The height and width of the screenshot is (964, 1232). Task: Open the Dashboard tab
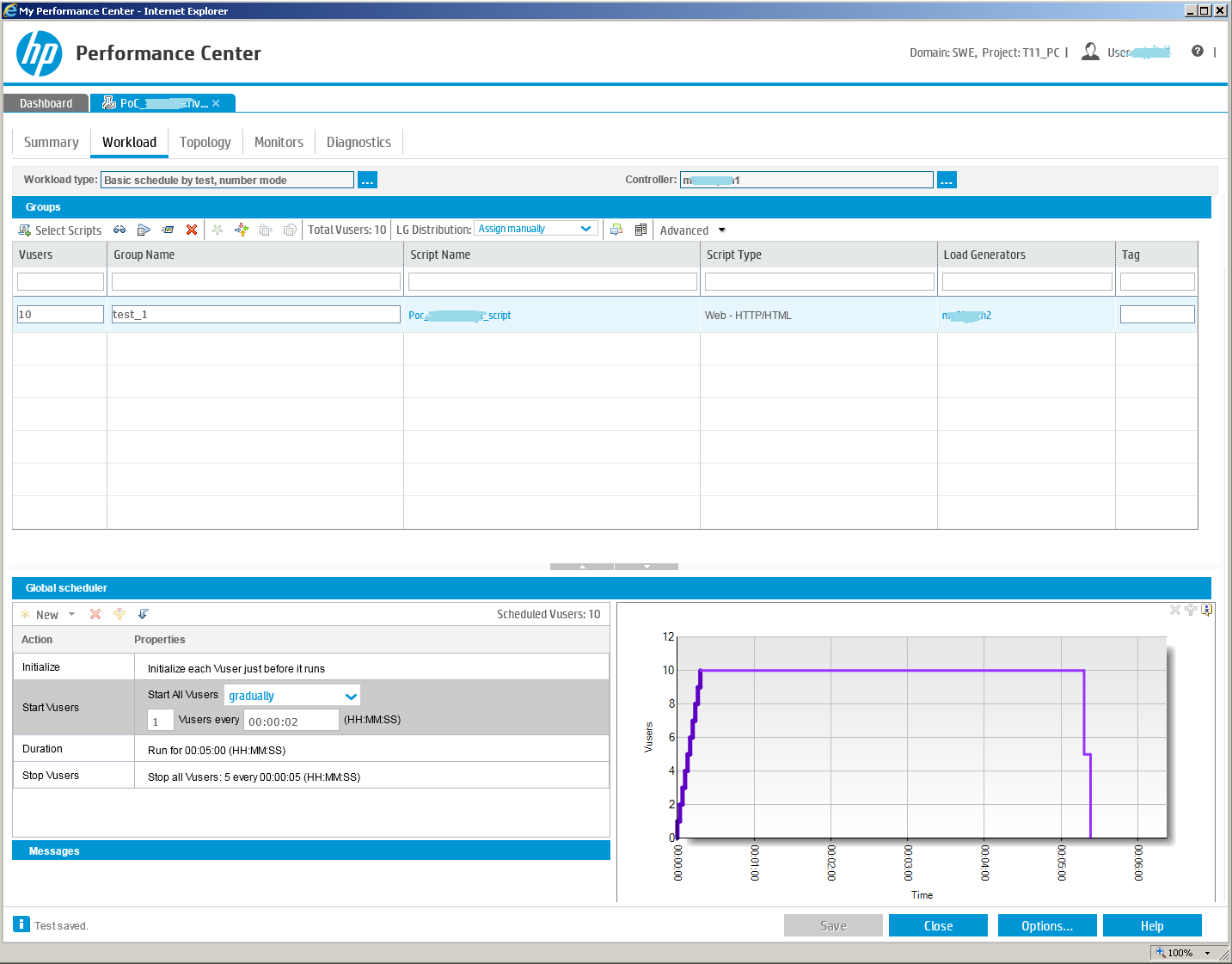click(x=46, y=103)
